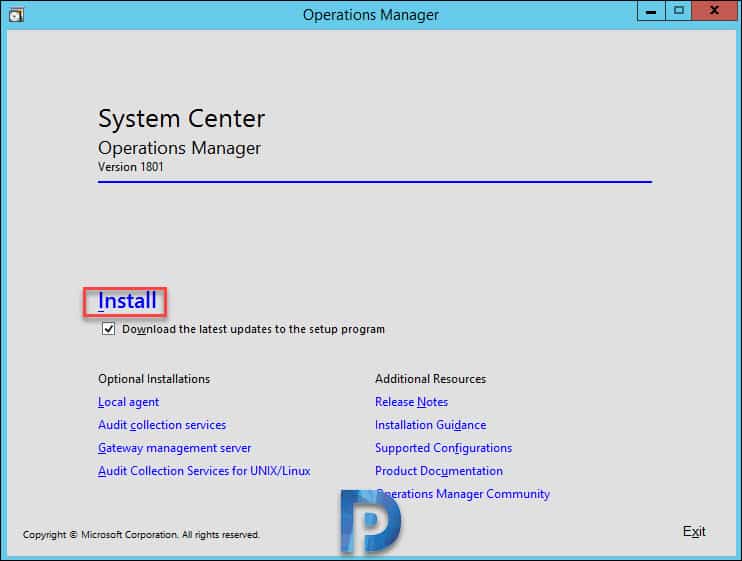Click the Microsoft copyright notice text
Viewport: 742px width, 561px height.
coord(141,535)
